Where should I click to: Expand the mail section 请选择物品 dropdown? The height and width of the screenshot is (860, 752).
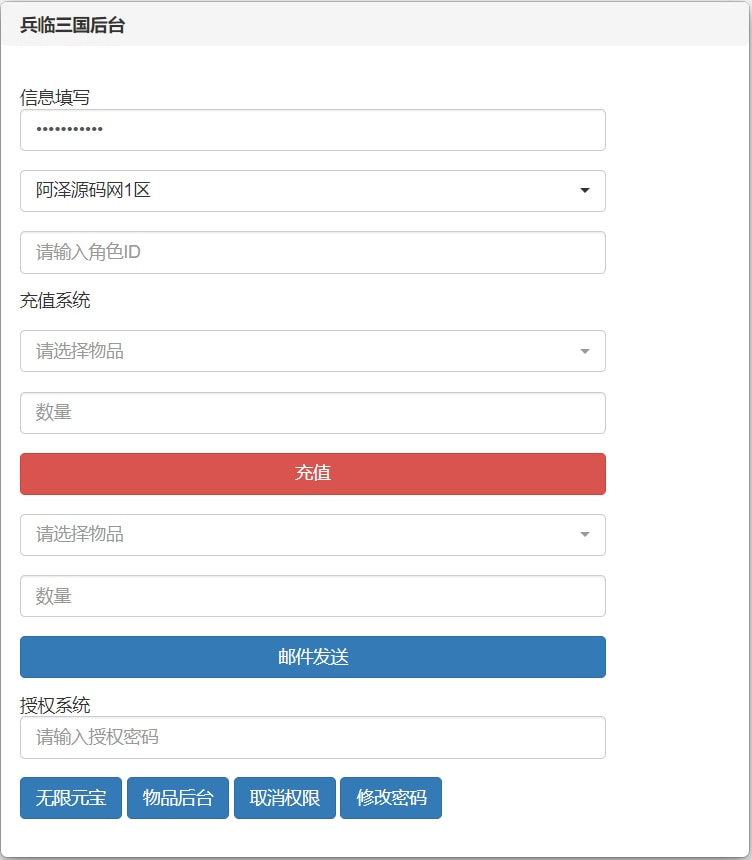click(x=312, y=535)
